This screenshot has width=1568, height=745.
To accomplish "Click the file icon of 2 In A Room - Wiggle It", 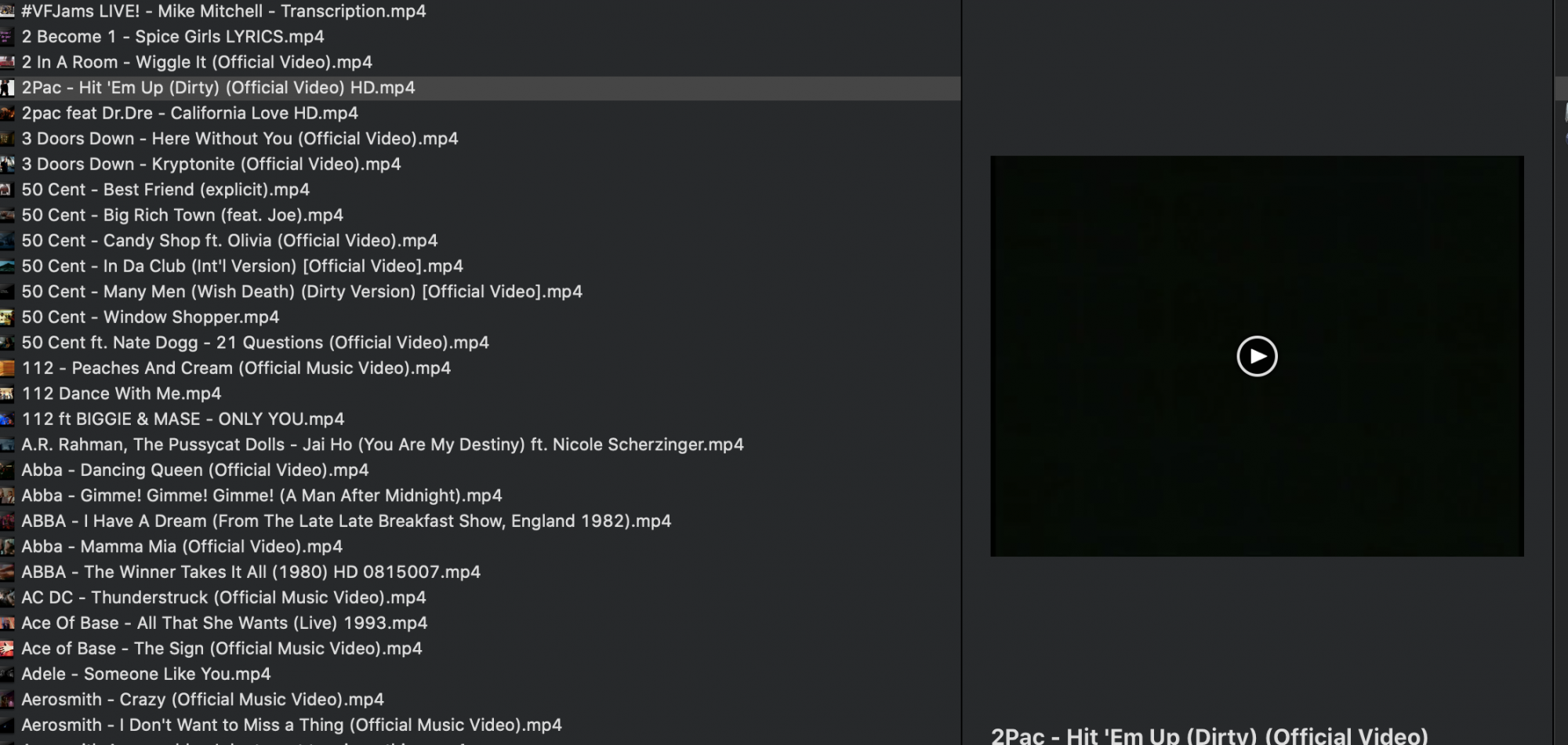I will tap(7, 63).
